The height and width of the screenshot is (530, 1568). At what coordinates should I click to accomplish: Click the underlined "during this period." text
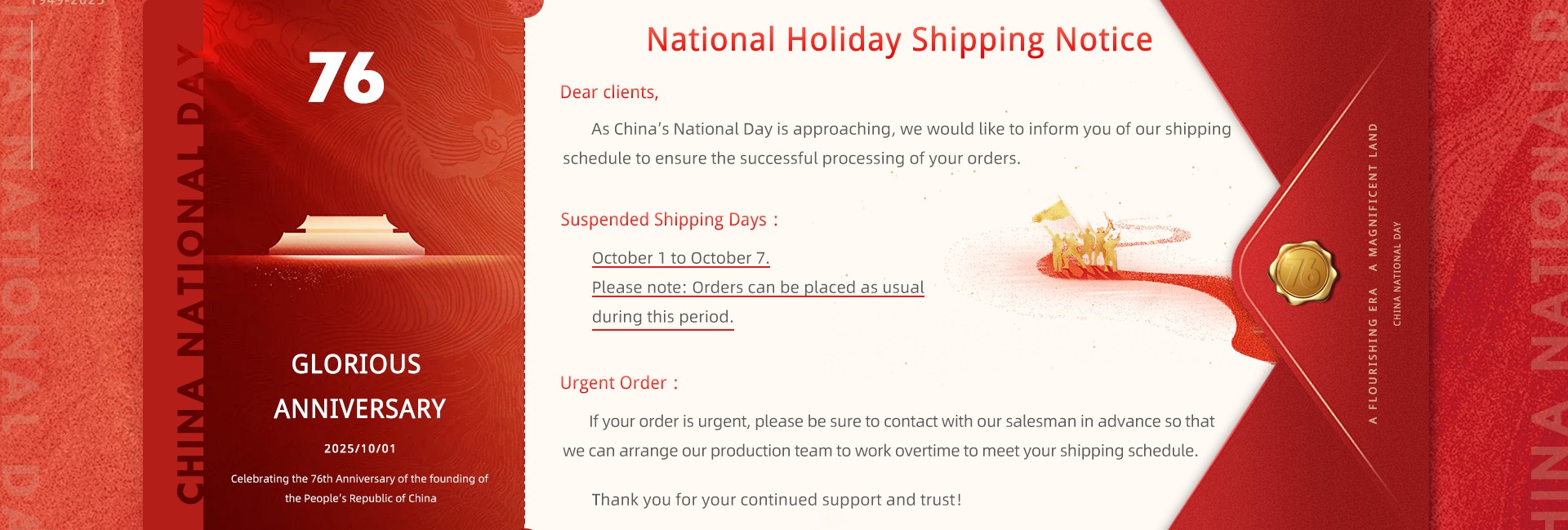point(662,317)
